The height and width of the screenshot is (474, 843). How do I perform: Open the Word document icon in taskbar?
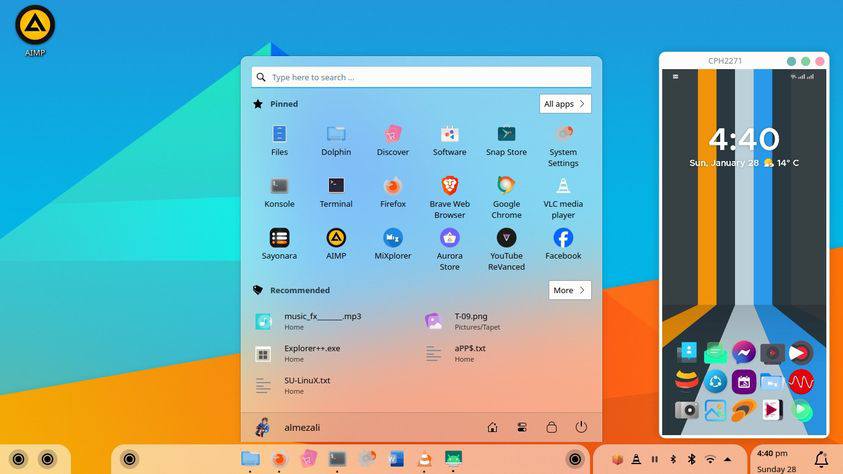tap(396, 458)
